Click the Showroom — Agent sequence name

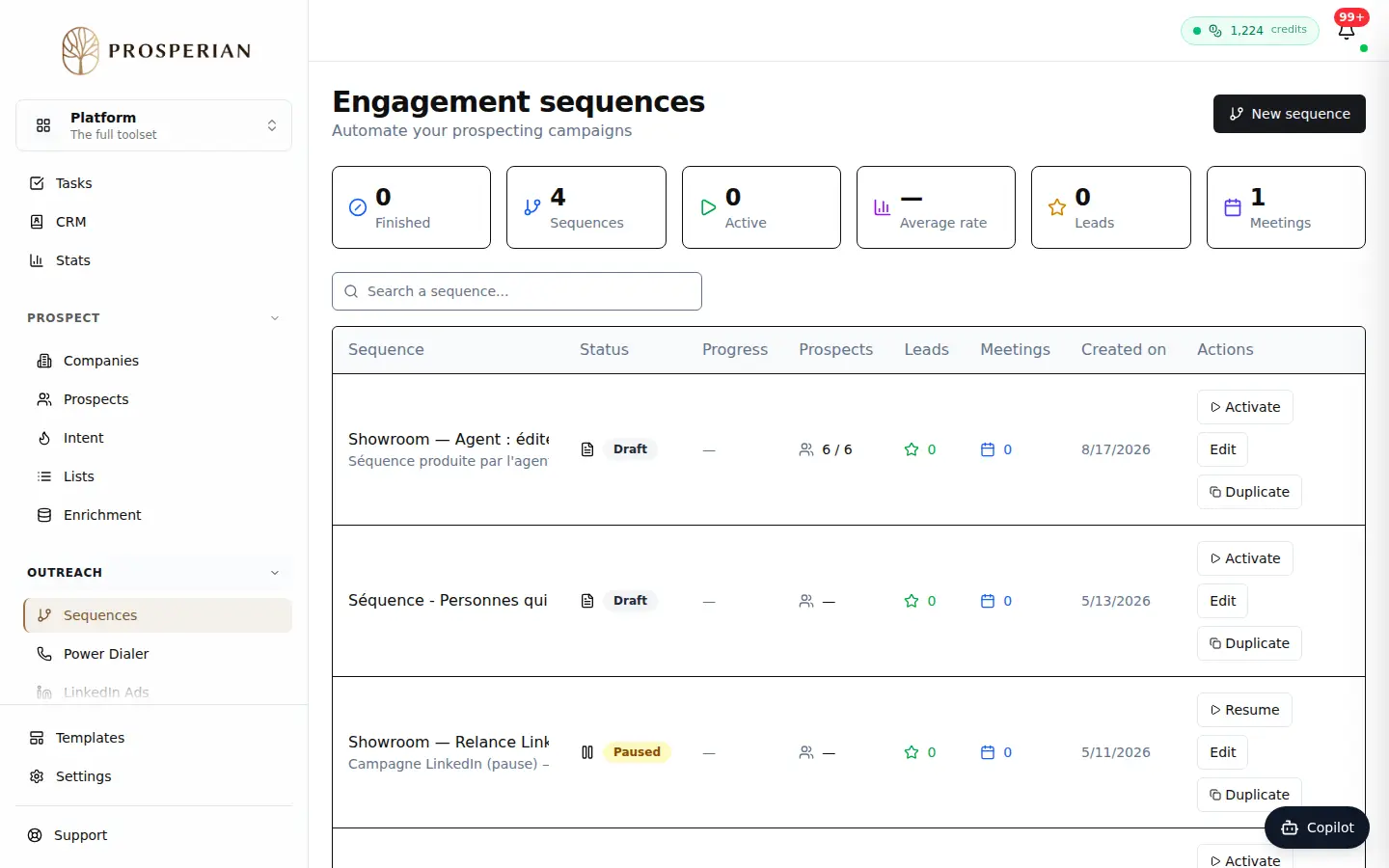[x=449, y=439]
